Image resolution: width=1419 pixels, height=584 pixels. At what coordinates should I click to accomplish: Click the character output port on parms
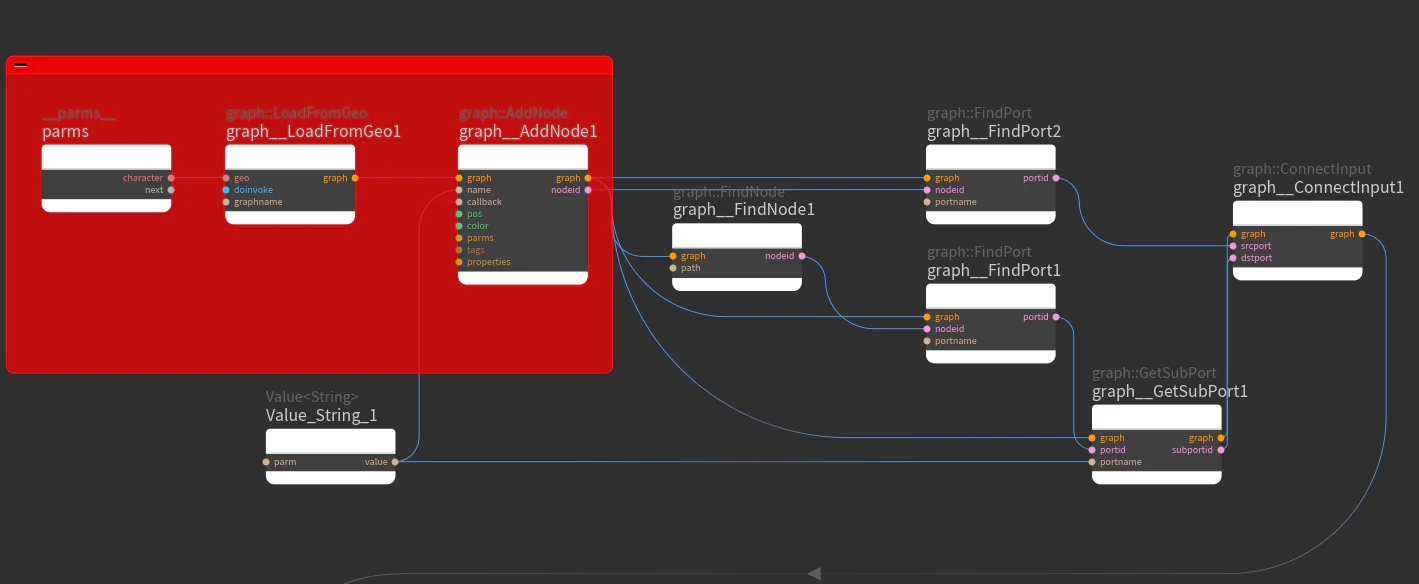[171, 178]
